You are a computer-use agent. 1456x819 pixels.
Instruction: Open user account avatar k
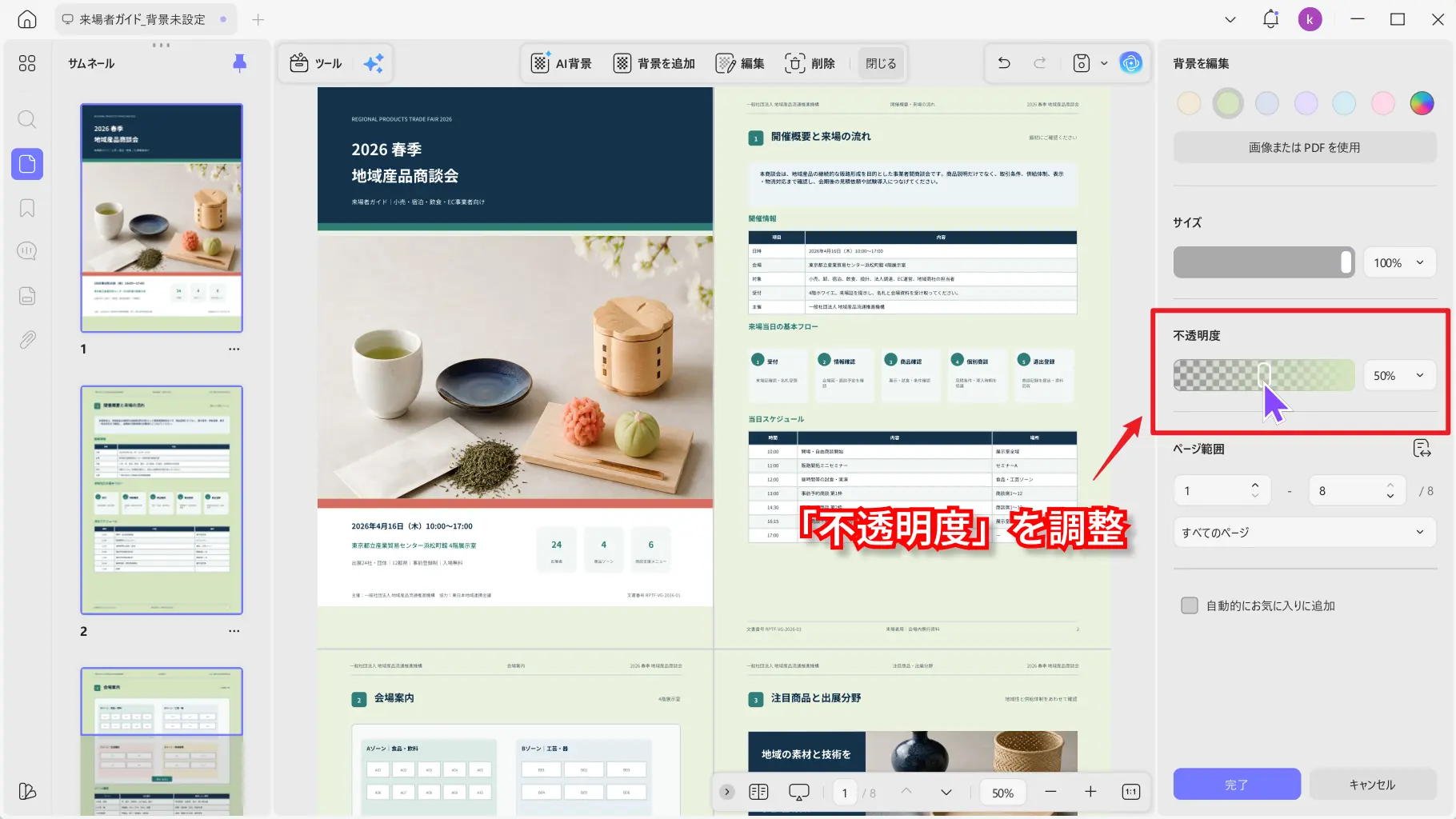pos(1310,19)
